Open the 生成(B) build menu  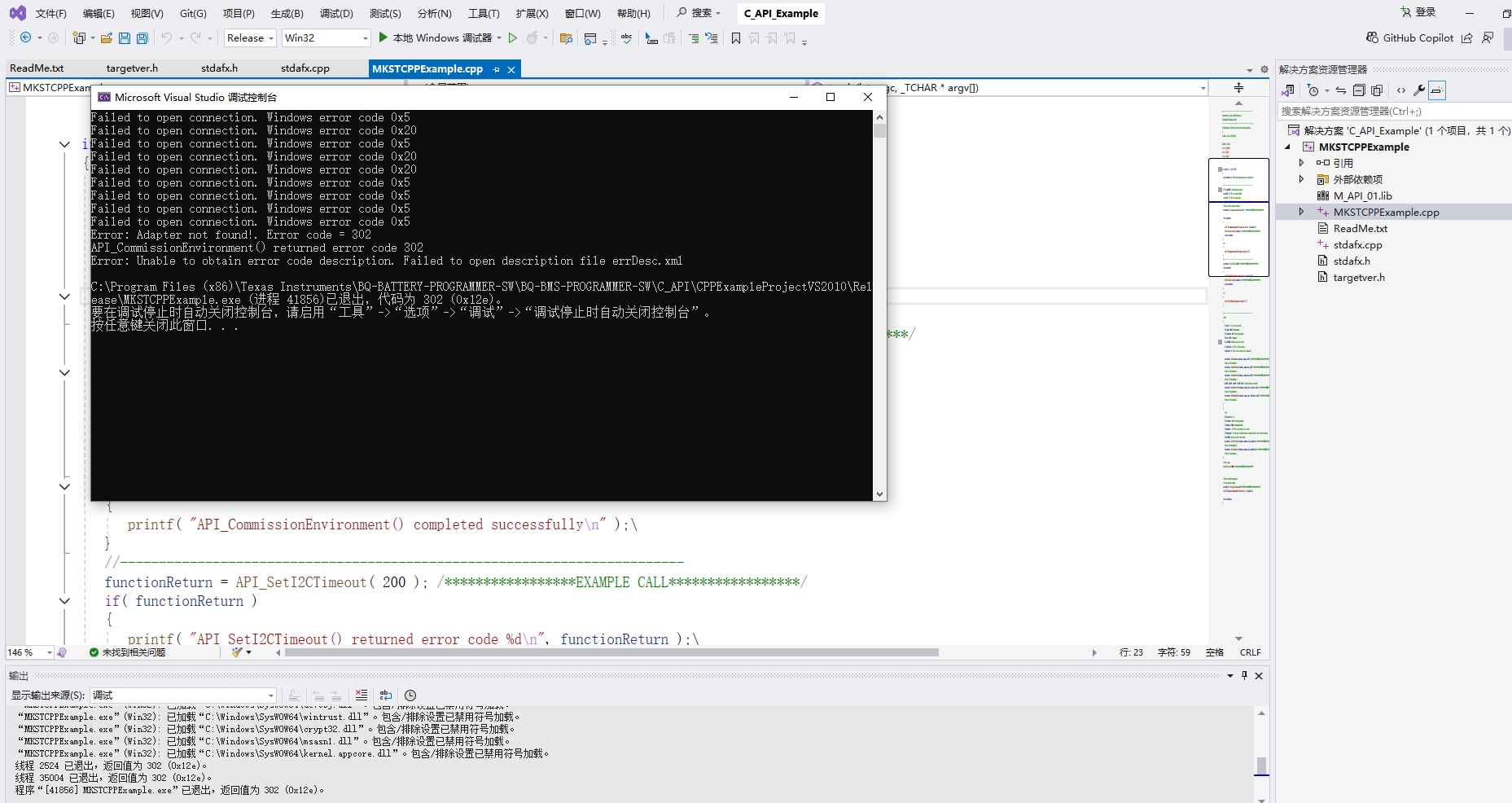click(x=287, y=13)
